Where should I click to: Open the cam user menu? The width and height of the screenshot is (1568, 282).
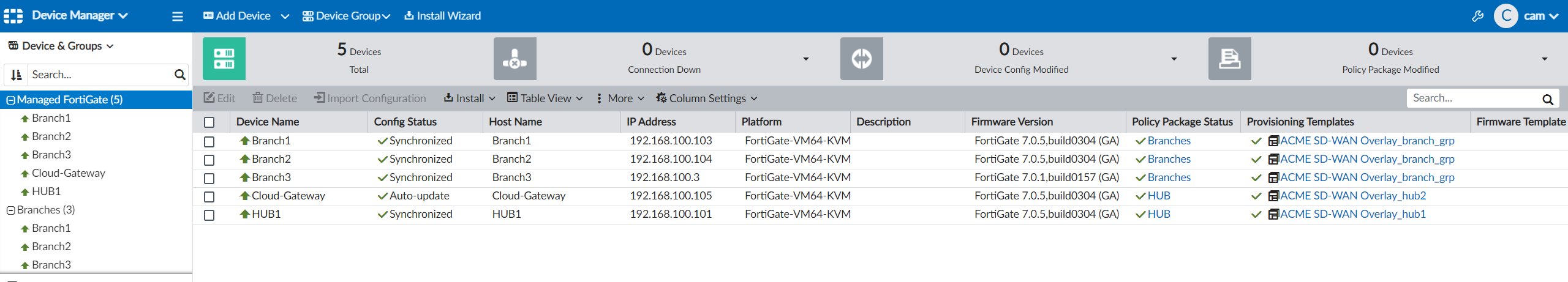[1541, 16]
